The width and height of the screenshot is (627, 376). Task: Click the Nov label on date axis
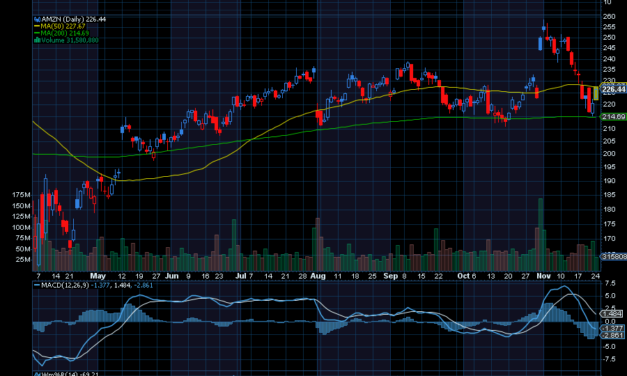coord(543,276)
